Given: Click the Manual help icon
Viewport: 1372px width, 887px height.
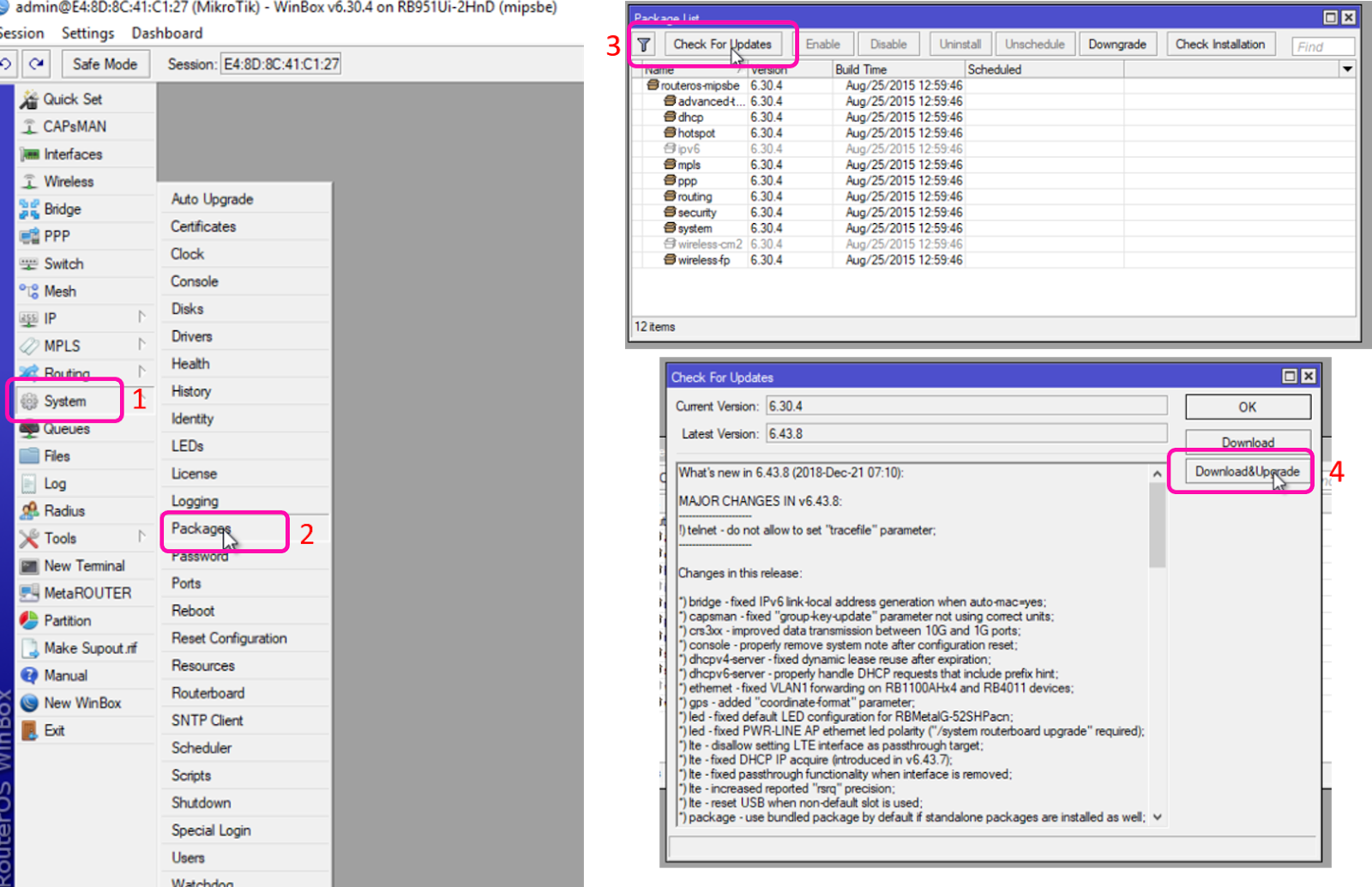Looking at the screenshot, I should [29, 676].
